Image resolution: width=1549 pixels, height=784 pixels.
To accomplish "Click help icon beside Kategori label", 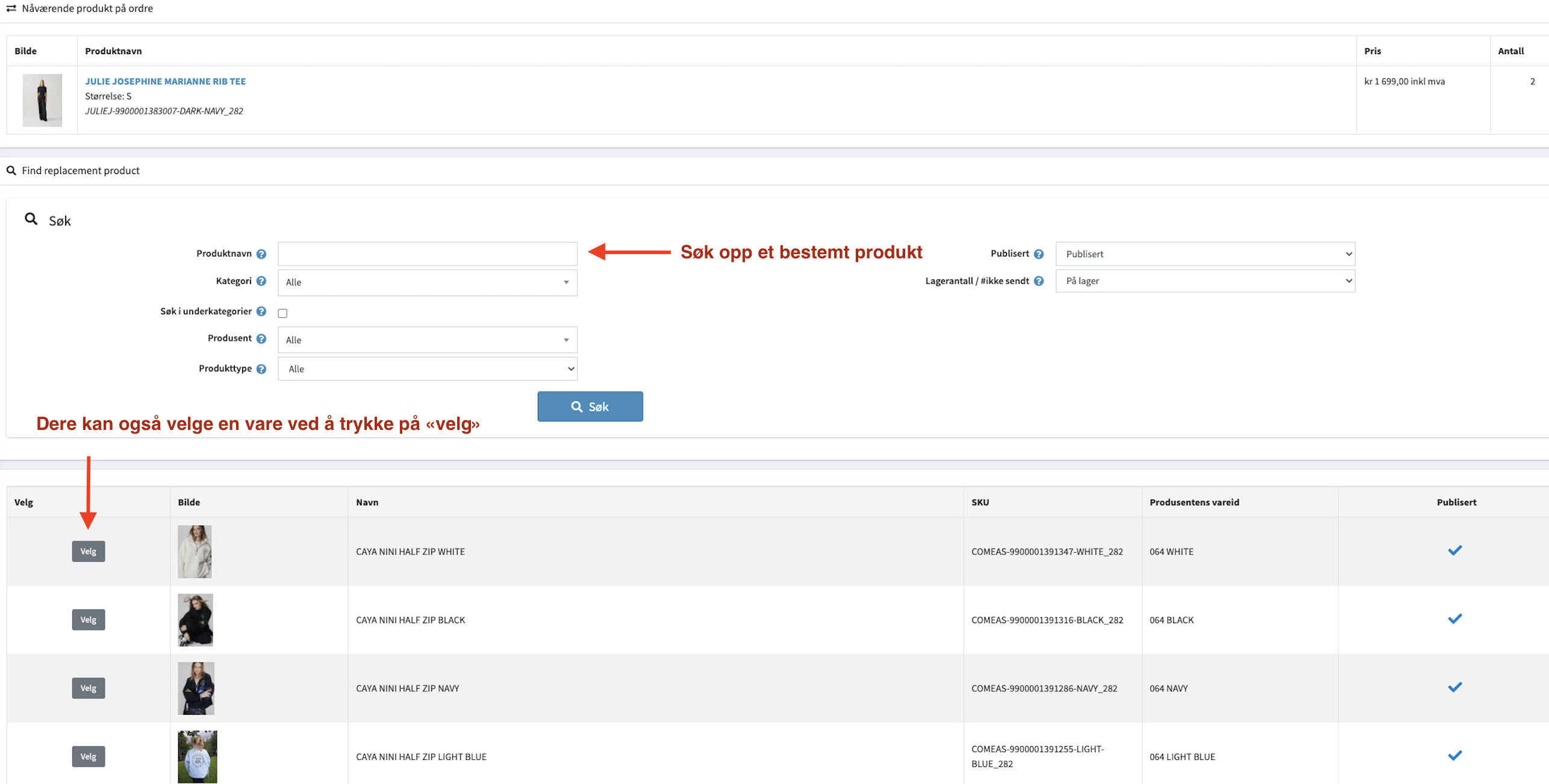I will (261, 281).
